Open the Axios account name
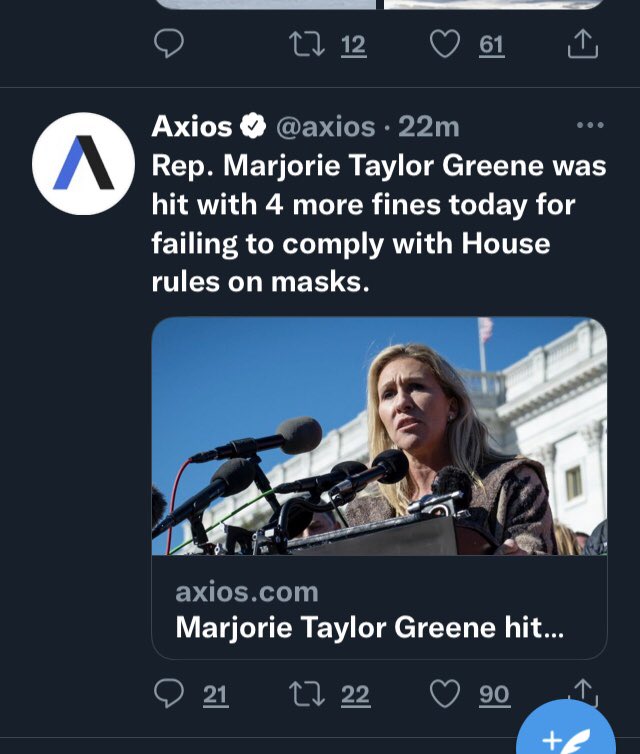This screenshot has height=754, width=640. pyautogui.click(x=191, y=126)
